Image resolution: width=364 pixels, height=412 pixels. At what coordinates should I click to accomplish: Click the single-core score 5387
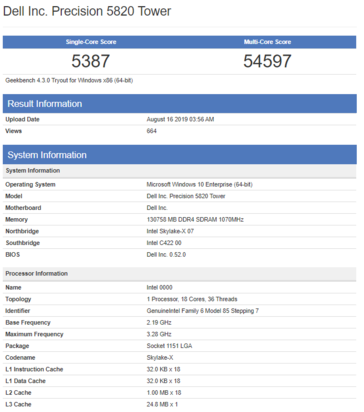tap(90, 61)
